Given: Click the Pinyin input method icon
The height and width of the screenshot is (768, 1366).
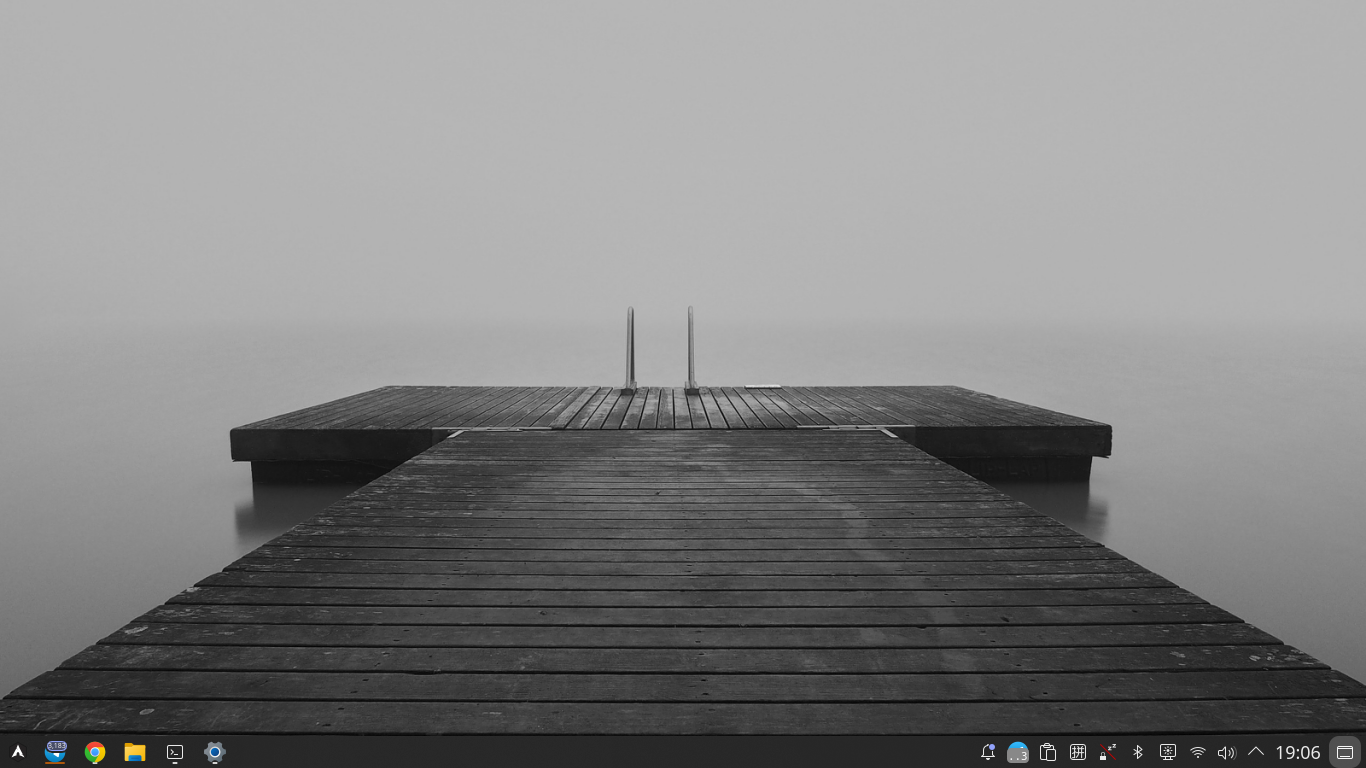Looking at the screenshot, I should [x=1078, y=752].
